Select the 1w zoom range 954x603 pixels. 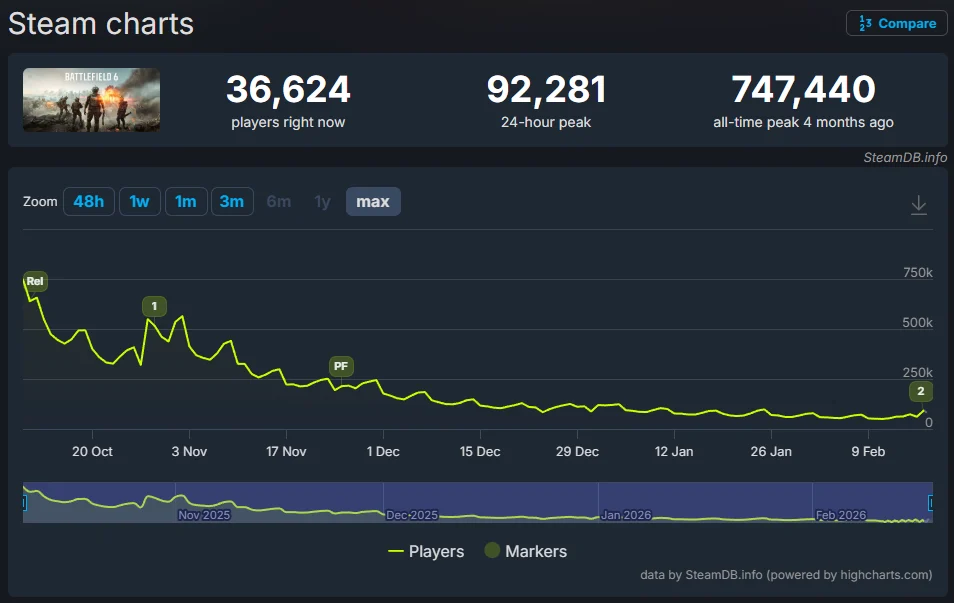coord(139,202)
